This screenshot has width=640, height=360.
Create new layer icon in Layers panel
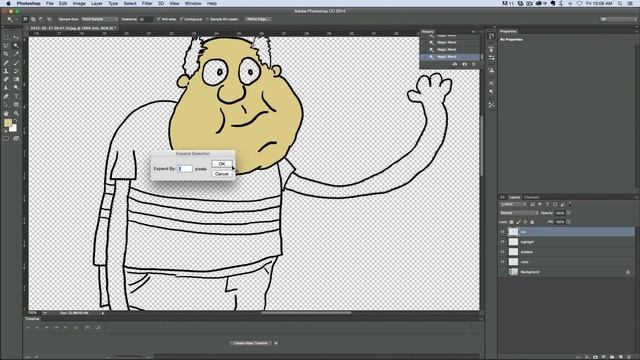[x=621, y=357]
